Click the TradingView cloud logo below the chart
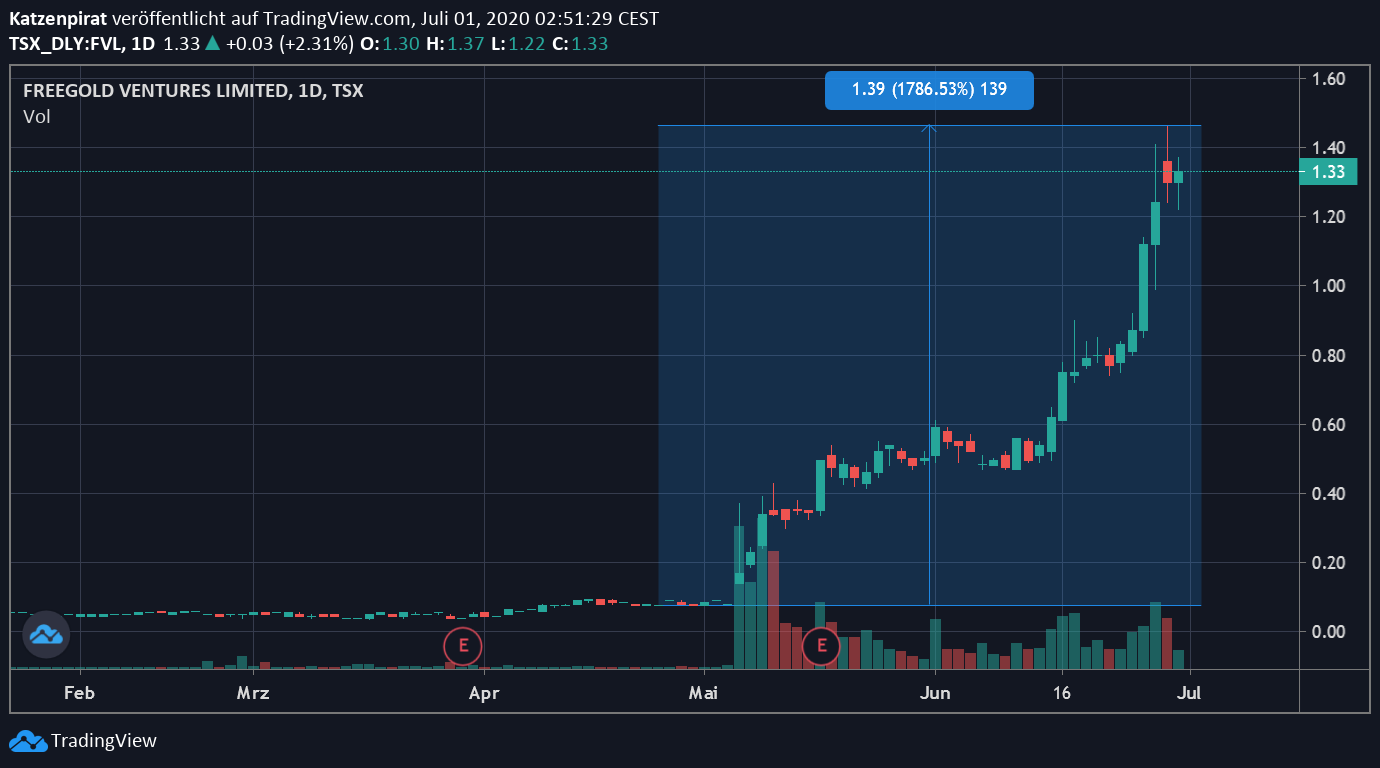The height and width of the screenshot is (768, 1380). tap(28, 741)
